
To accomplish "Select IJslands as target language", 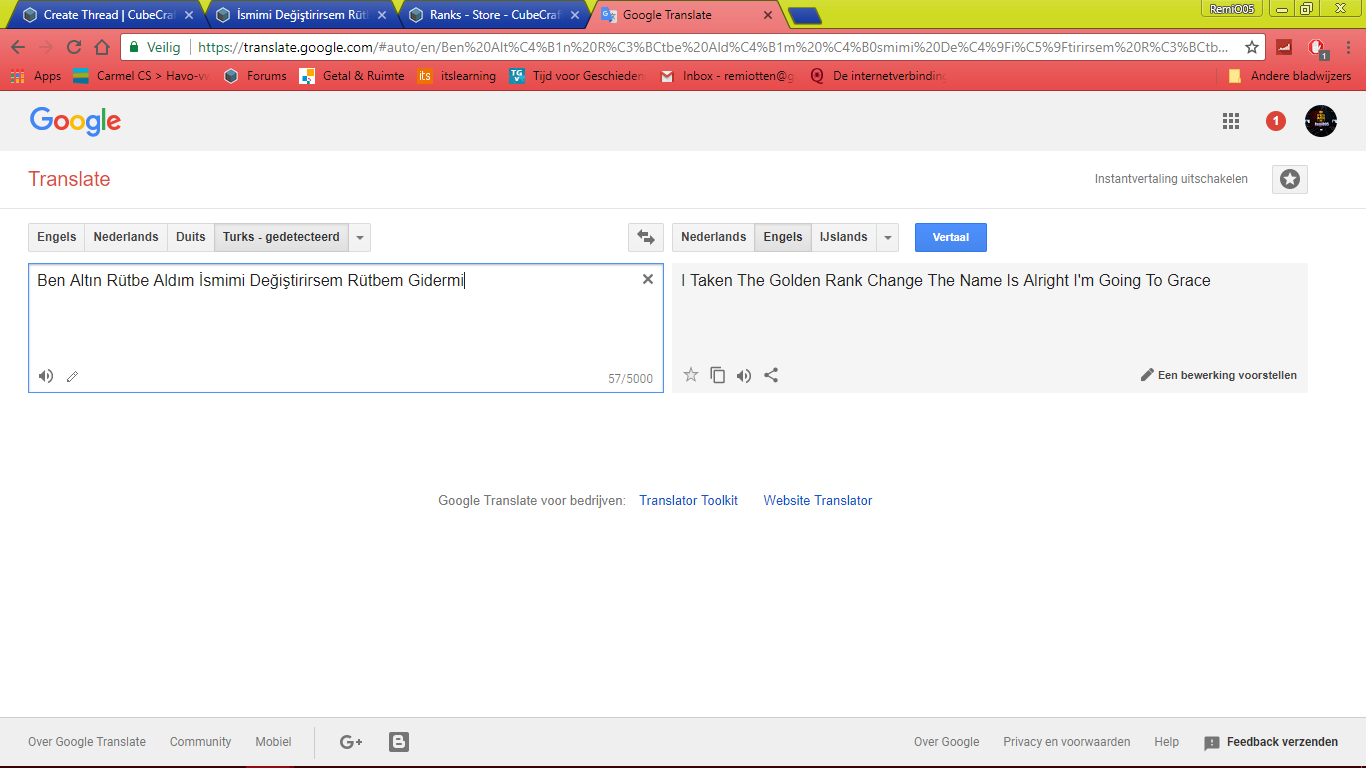I will [x=843, y=237].
